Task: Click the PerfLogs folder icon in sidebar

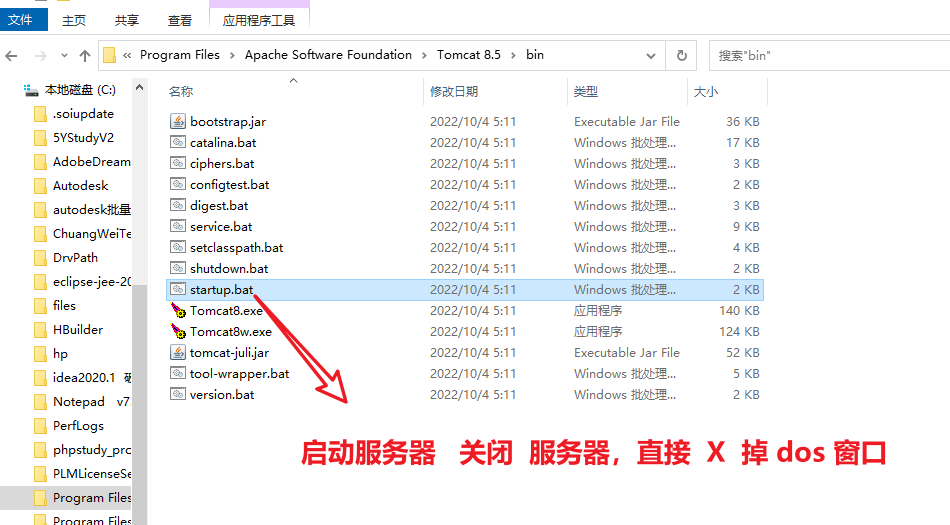Action: point(41,426)
